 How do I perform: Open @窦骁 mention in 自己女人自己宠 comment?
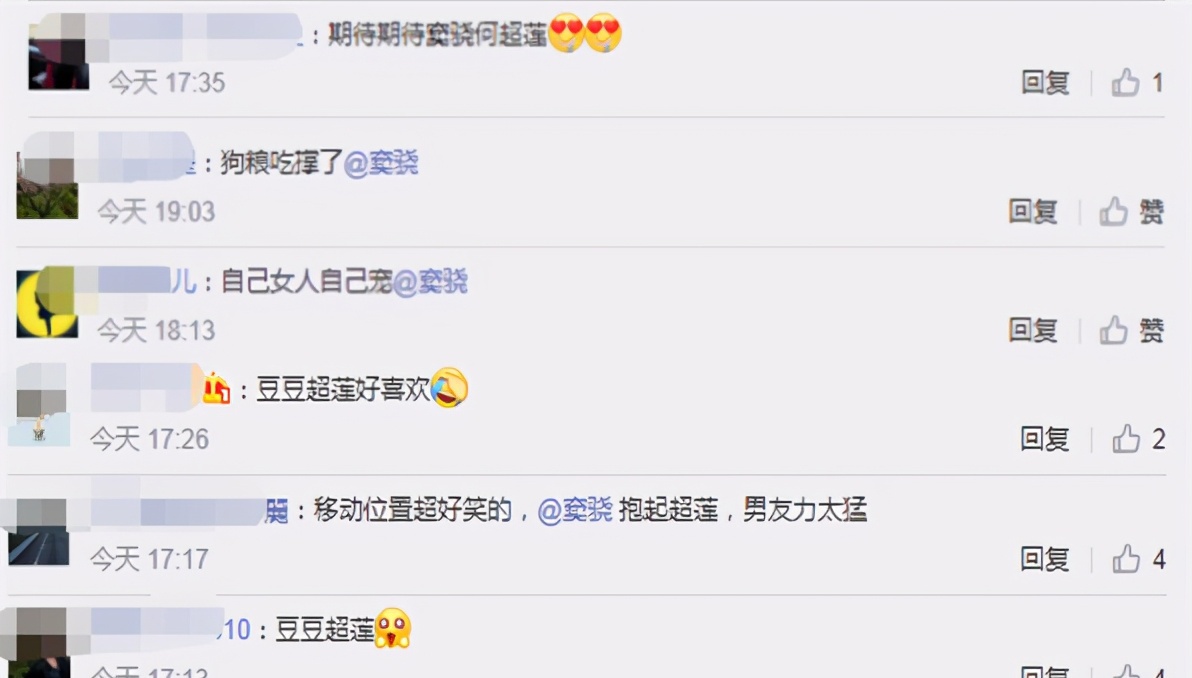point(430,282)
